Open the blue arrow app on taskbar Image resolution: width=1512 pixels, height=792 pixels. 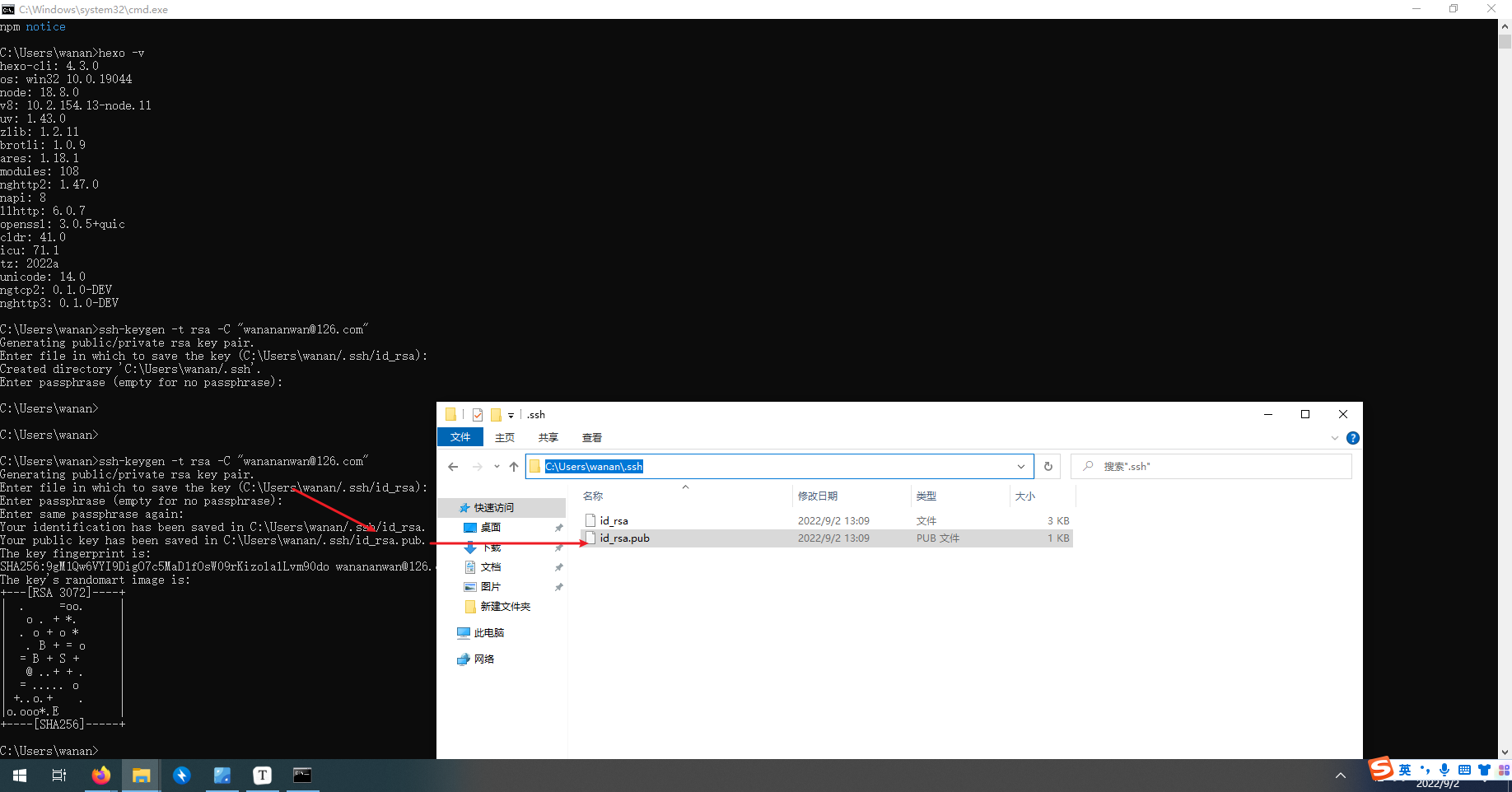[182, 775]
